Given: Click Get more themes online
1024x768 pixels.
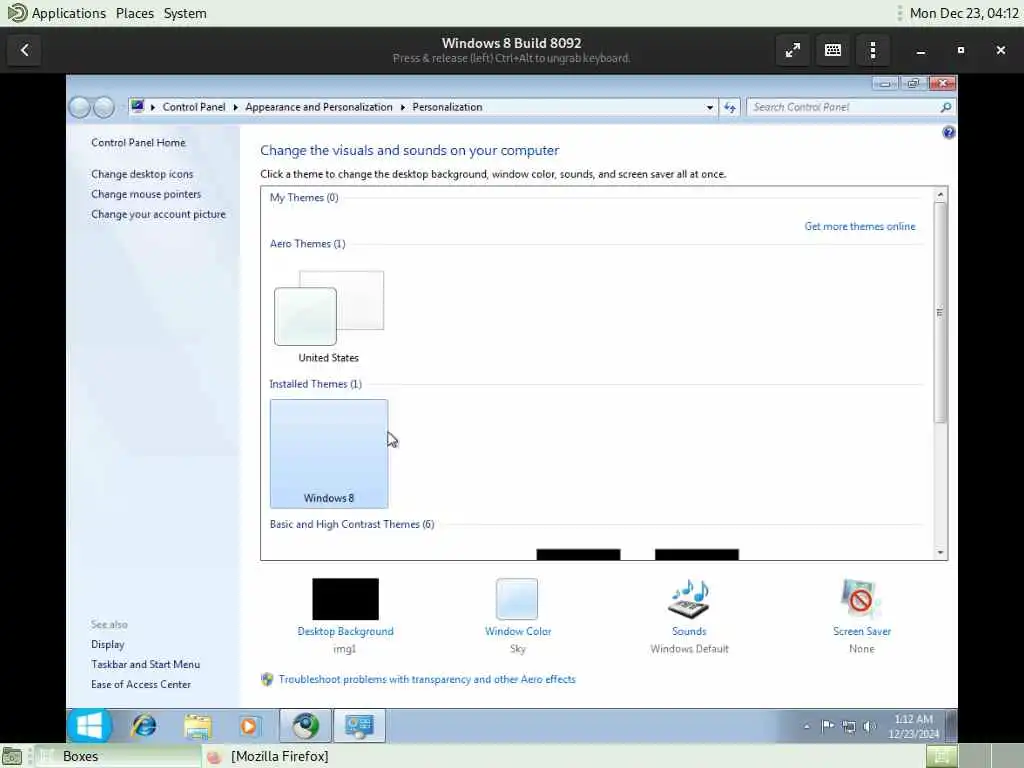Looking at the screenshot, I should pos(860,227).
